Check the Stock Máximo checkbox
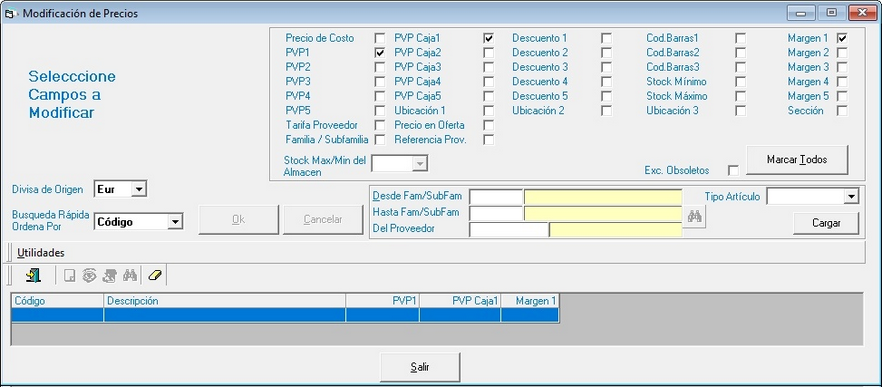This screenshot has height=387, width=882. click(x=741, y=96)
